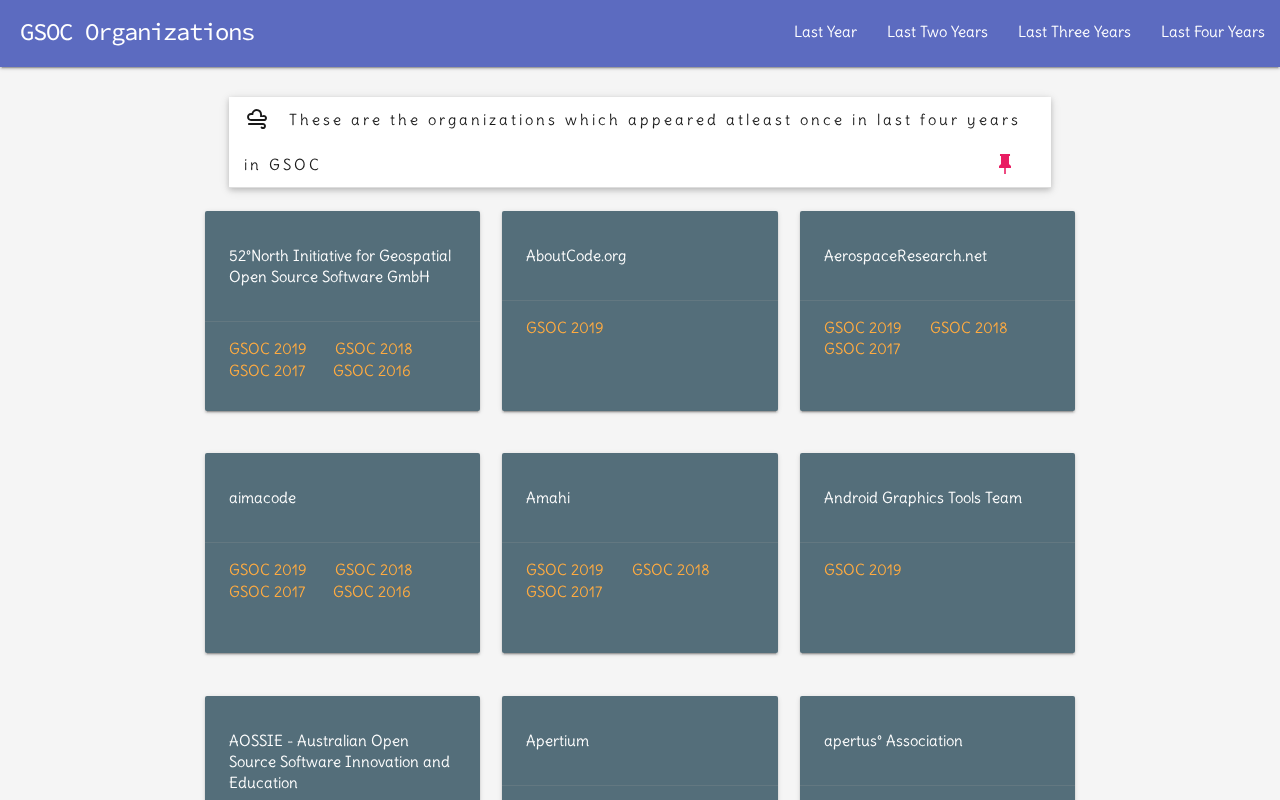Select the 52°North Initiative card title
Screen dimensions: 1280x800
tap(340, 266)
